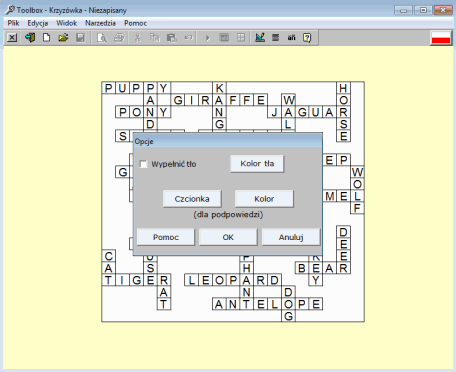Open a file using the folder icon
The image size is (456, 372).
(x=63, y=37)
